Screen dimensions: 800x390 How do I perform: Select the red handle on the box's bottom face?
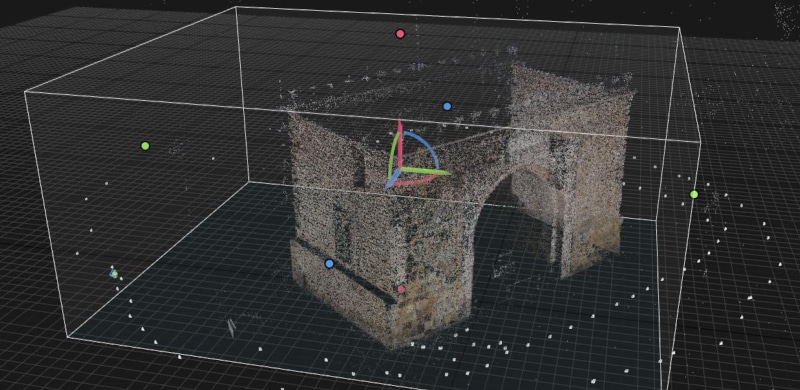[401, 289]
